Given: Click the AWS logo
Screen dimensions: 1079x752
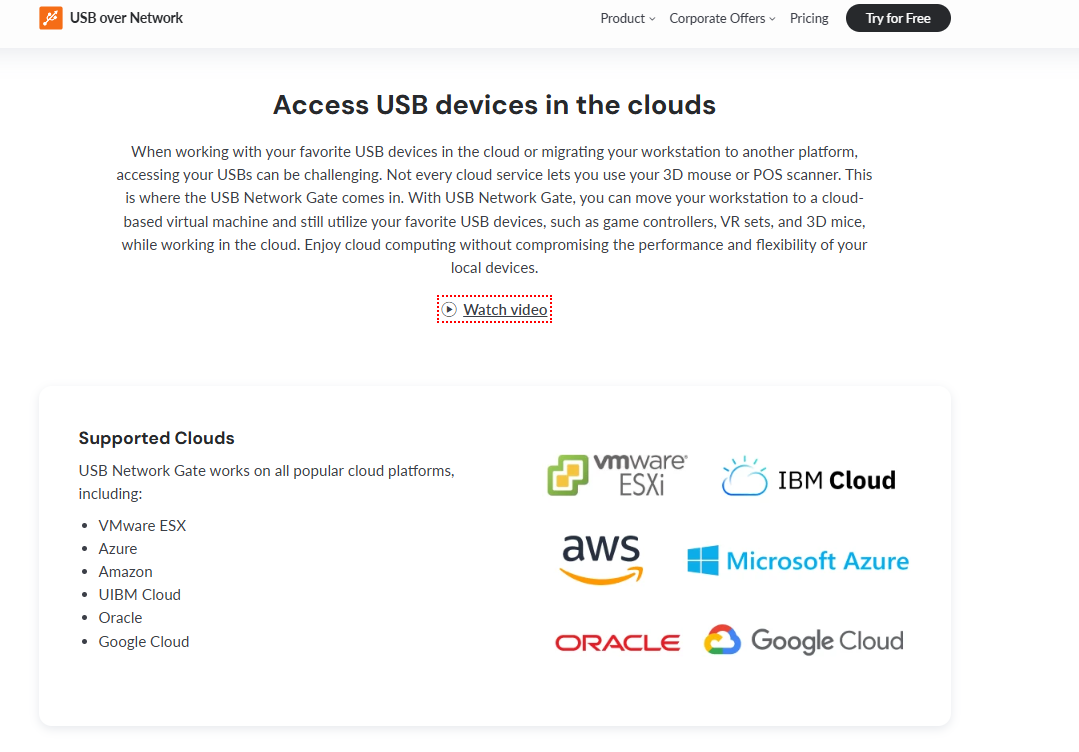Looking at the screenshot, I should tap(600, 559).
